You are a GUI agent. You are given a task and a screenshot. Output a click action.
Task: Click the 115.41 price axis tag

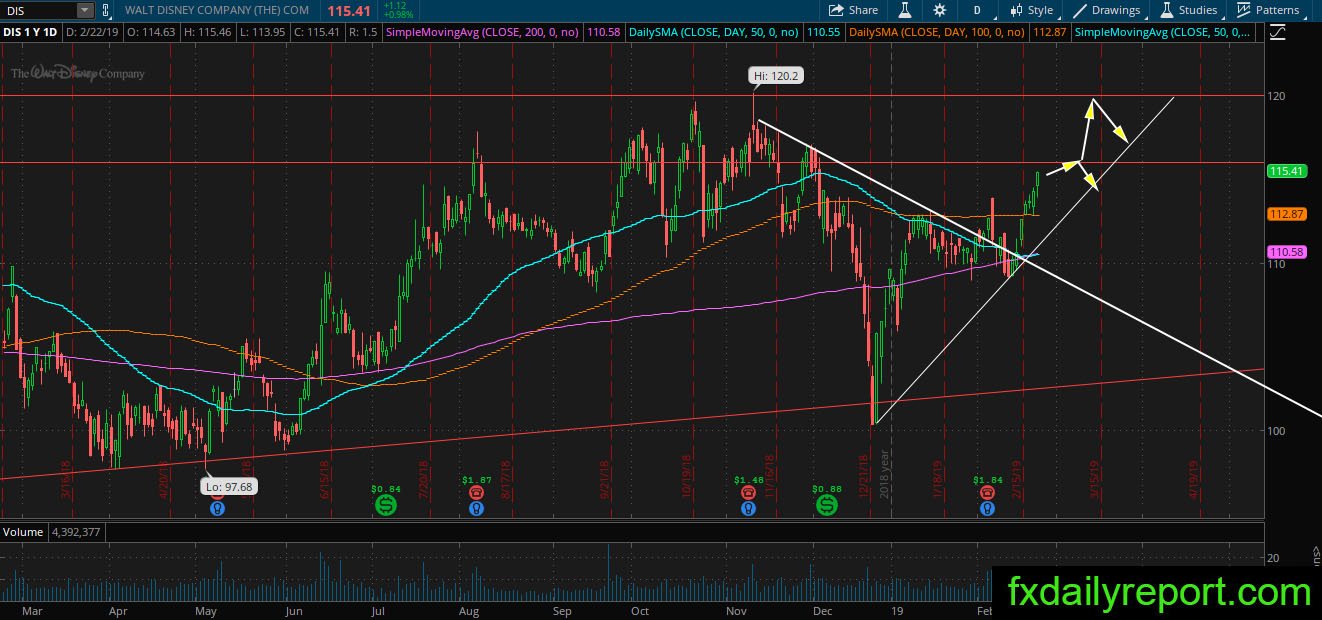(x=1286, y=171)
